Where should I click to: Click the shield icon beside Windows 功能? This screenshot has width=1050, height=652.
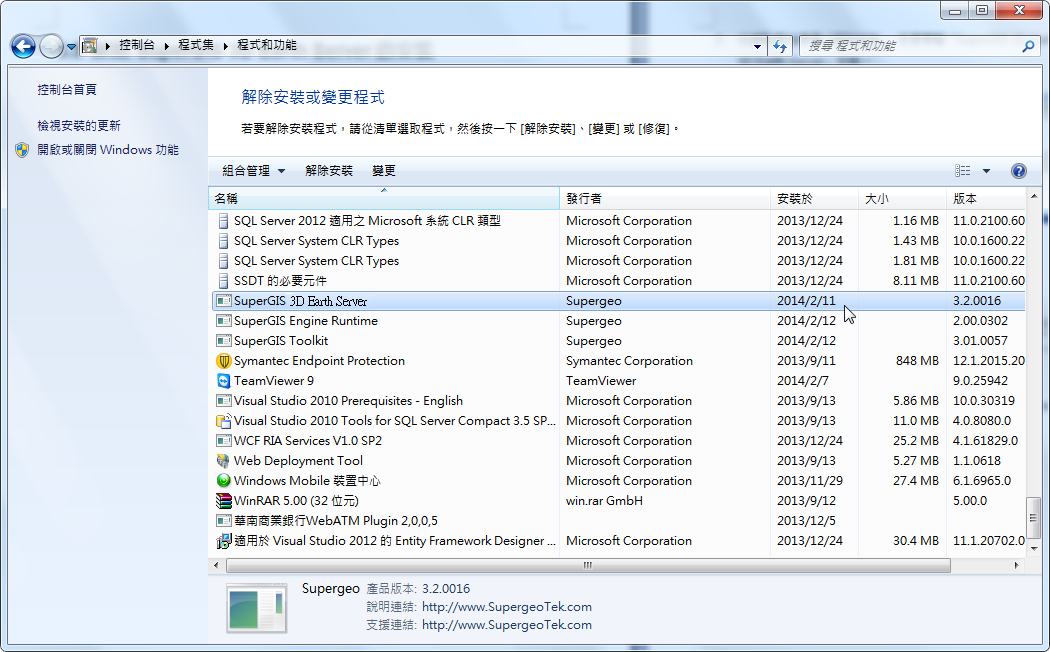(x=22, y=149)
